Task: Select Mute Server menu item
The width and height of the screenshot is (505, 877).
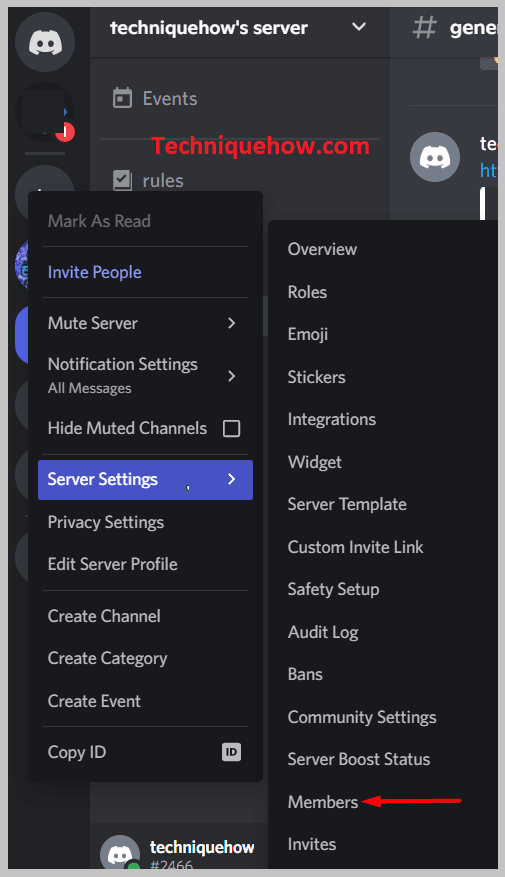Action: [x=145, y=323]
